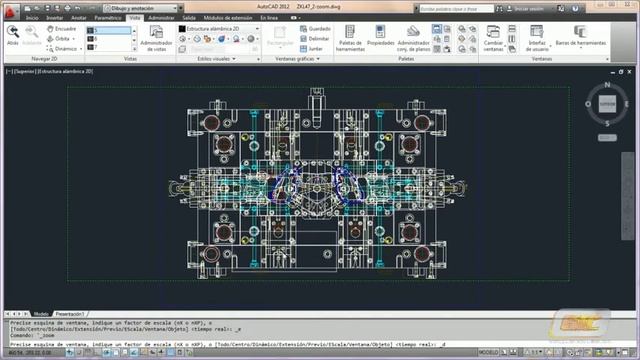Click the [-] viewport controls label
Viewport: 640px width, 360px height.
9,71
